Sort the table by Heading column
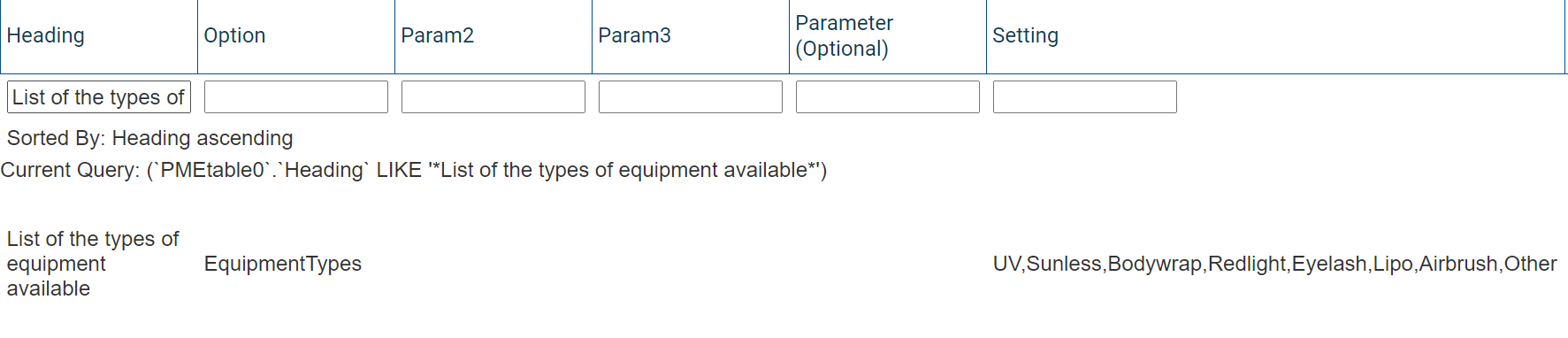 pyautogui.click(x=46, y=35)
